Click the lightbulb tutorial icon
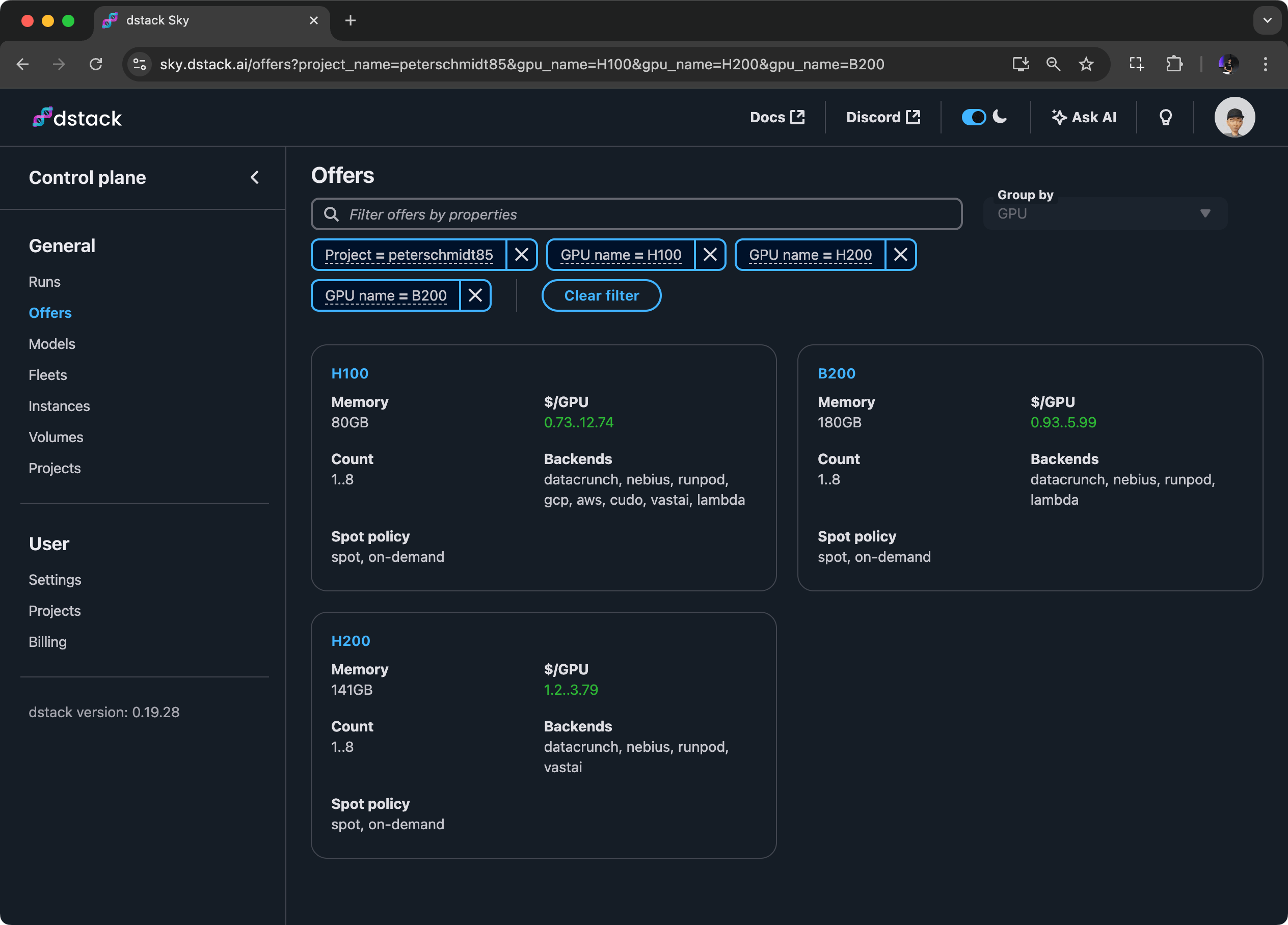This screenshot has width=1288, height=925. pos(1165,118)
